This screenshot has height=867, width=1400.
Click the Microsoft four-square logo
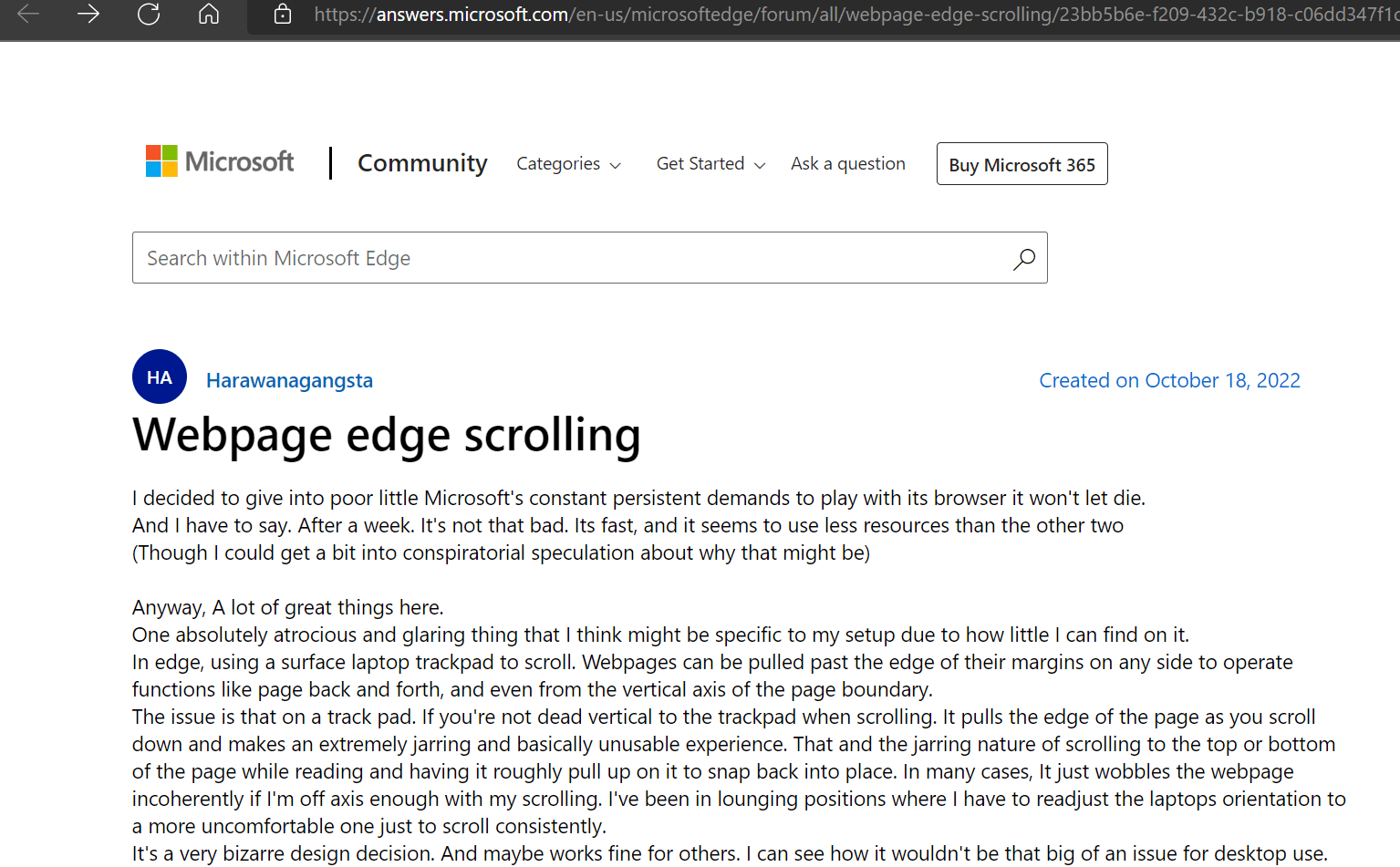click(160, 160)
